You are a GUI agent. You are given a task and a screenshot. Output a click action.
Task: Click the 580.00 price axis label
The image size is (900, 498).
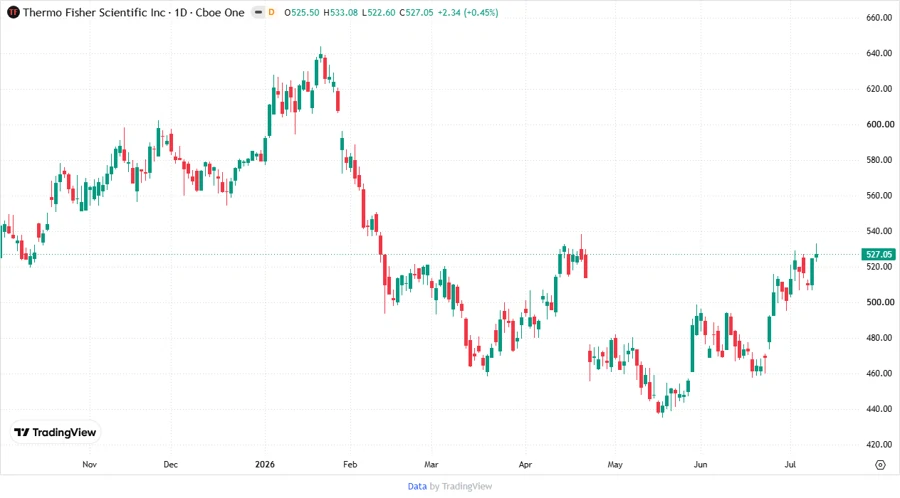(x=879, y=160)
